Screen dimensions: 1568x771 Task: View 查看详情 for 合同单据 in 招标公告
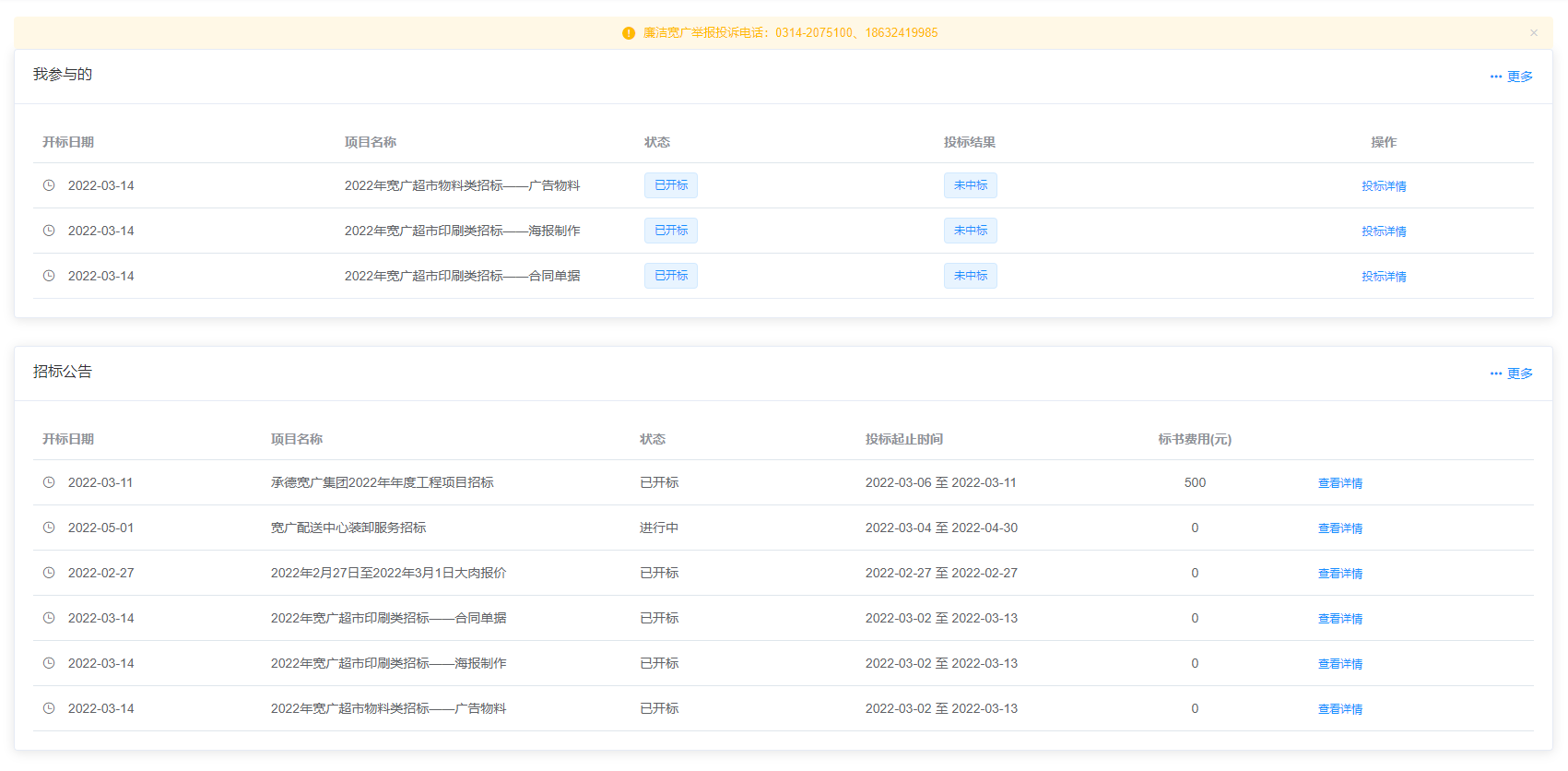[1340, 619]
